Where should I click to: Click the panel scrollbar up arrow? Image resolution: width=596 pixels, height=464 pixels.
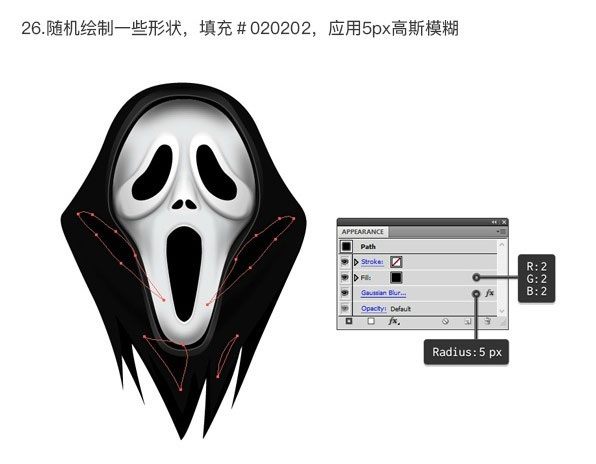tap(502, 245)
